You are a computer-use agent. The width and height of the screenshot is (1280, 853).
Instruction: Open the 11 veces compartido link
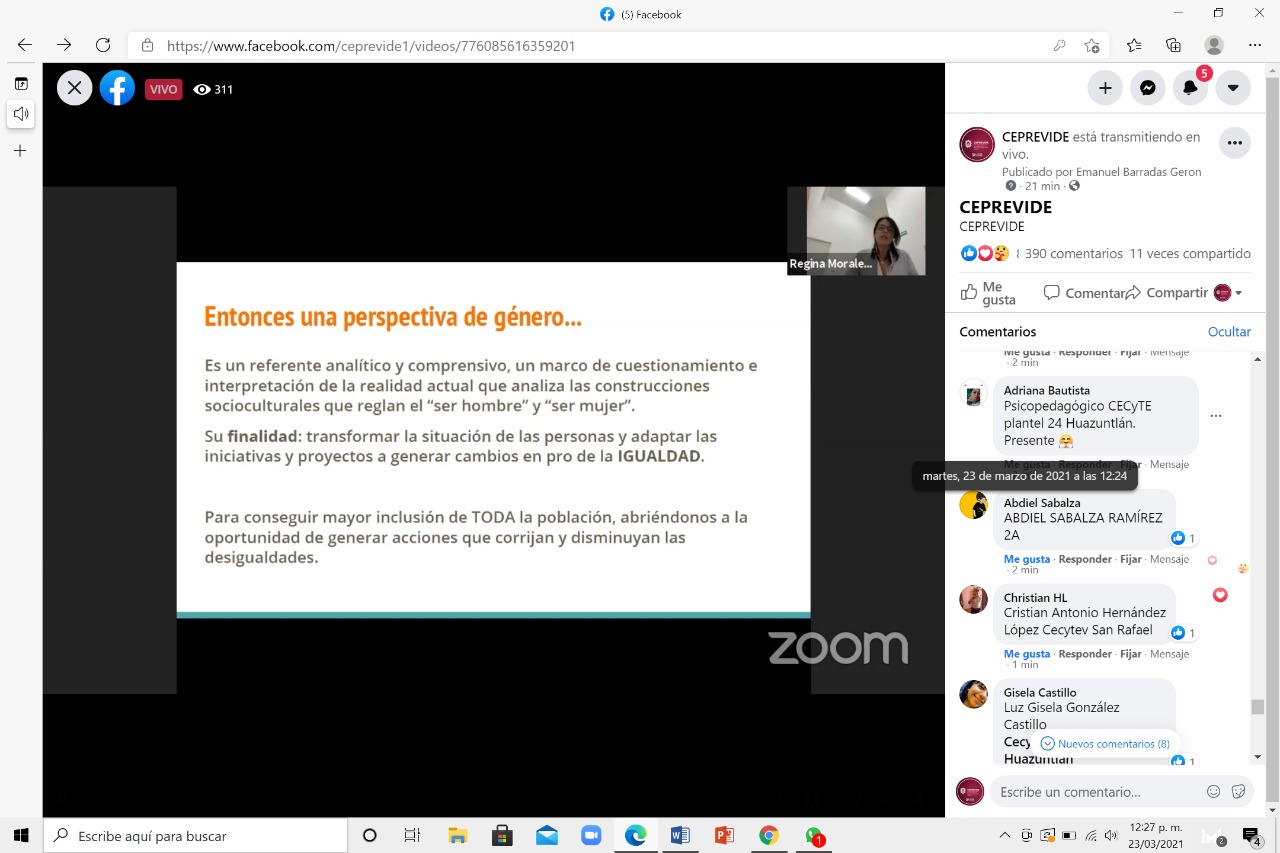click(x=1190, y=253)
